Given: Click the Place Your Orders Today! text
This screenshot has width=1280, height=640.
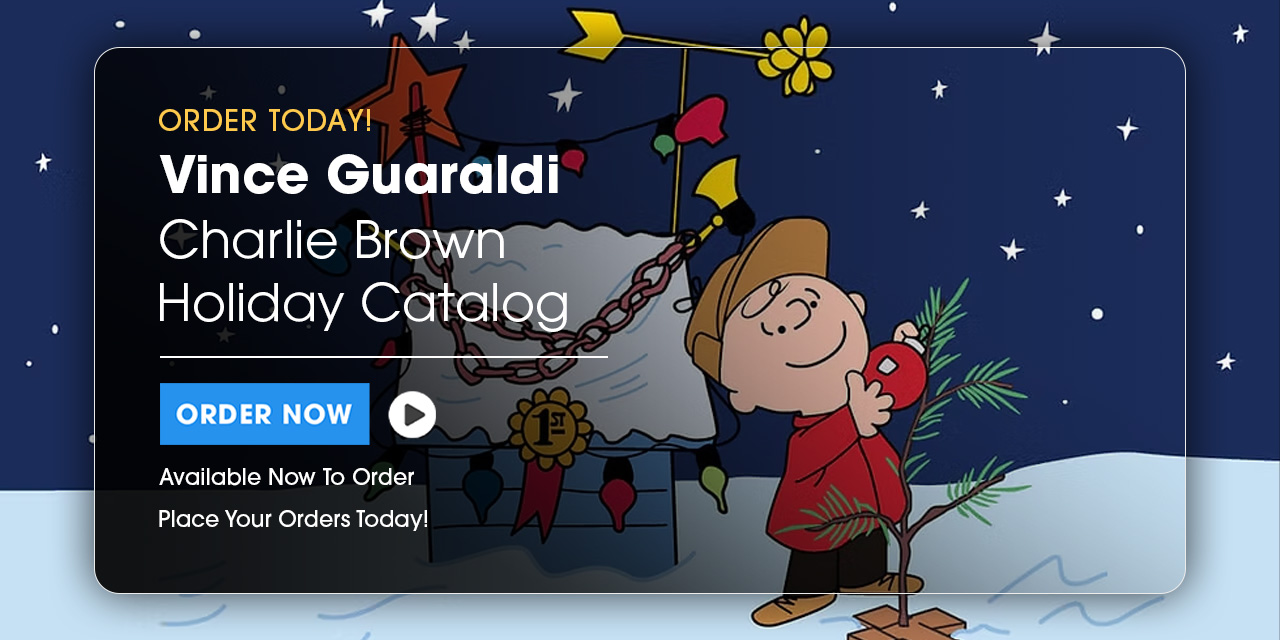Looking at the screenshot, I should [293, 520].
